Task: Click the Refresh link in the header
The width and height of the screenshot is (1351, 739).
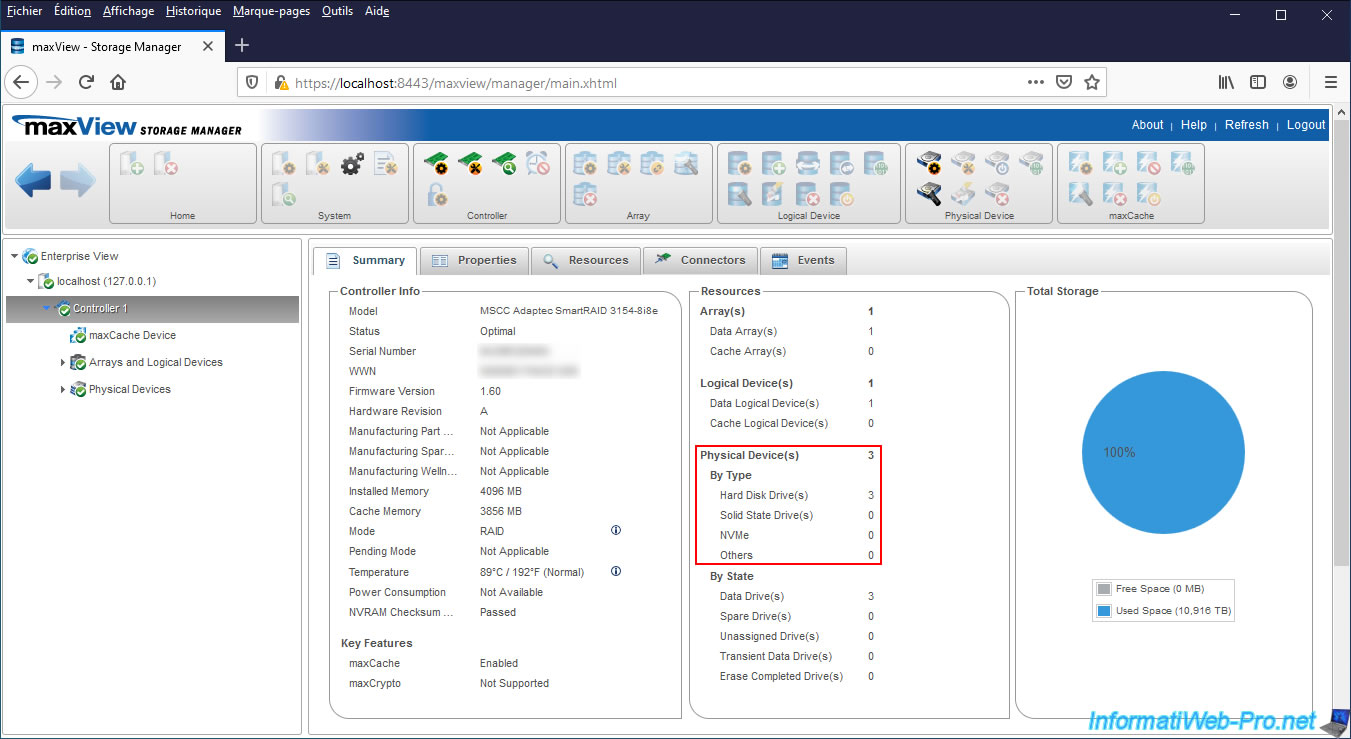Action: (x=1246, y=125)
